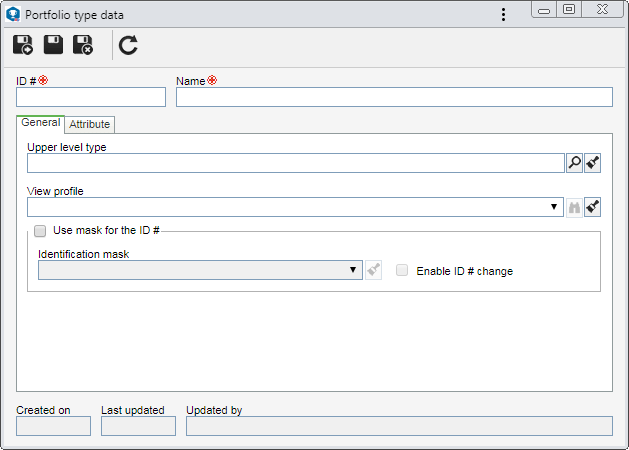The width and height of the screenshot is (629, 450).
Task: Click the ID # input field
Action: [x=91, y=97]
